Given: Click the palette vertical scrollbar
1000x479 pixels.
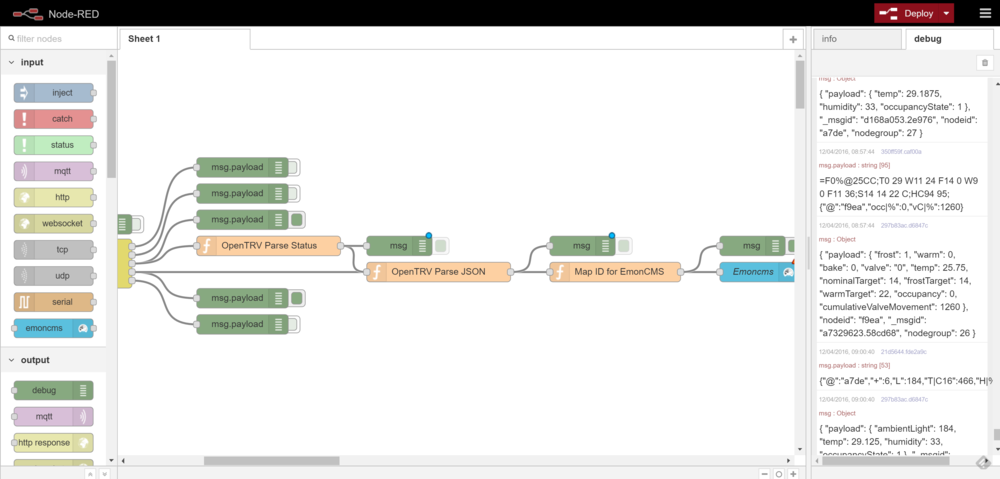Looking at the screenshot, I should click(x=112, y=119).
